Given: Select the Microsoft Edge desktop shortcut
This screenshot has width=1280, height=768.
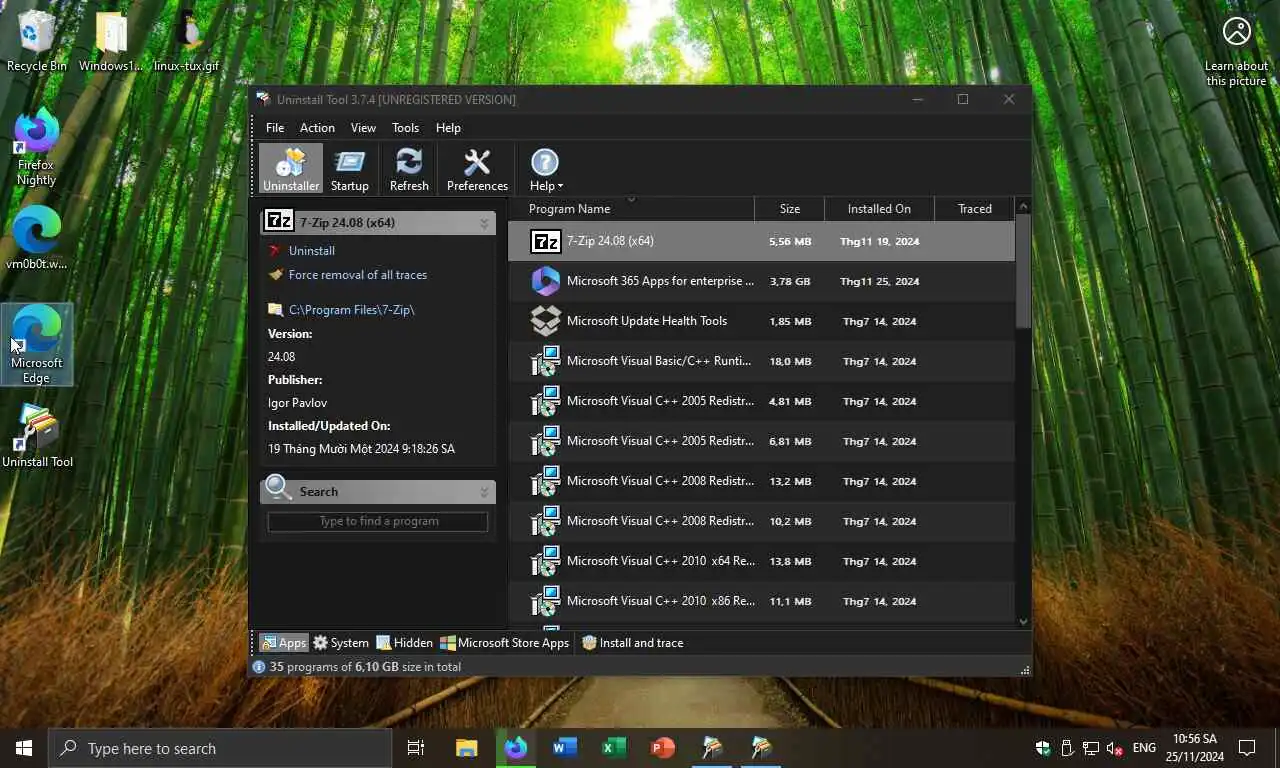Looking at the screenshot, I should [37, 344].
